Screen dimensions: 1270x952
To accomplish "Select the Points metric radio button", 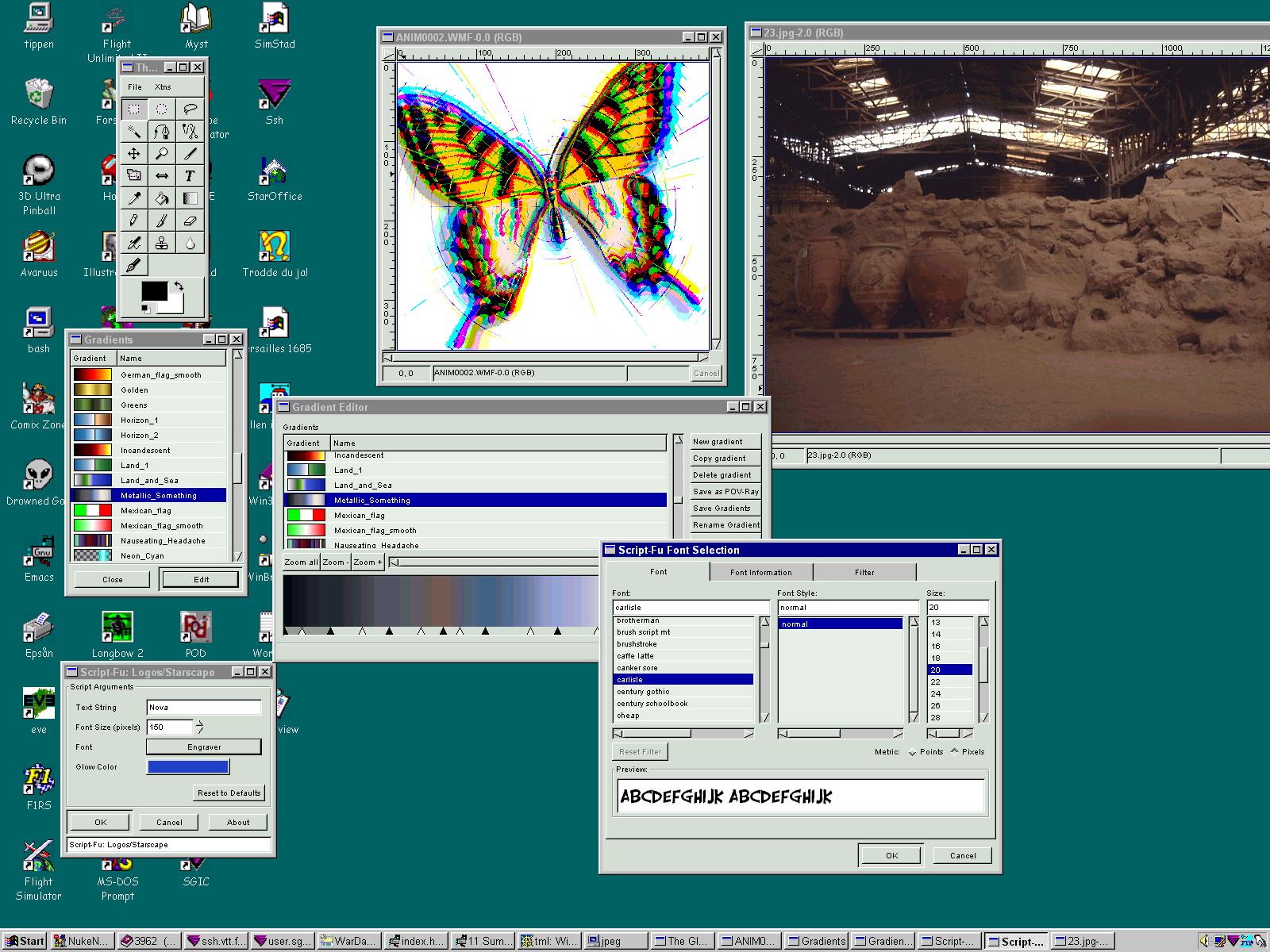I will point(926,752).
